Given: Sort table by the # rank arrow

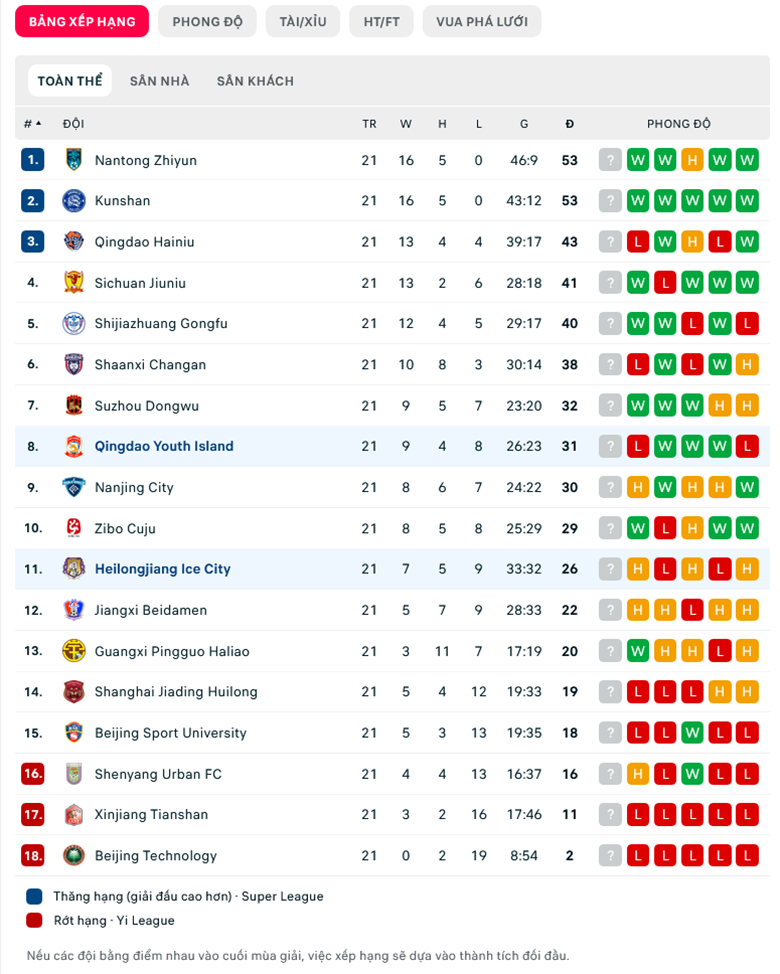Looking at the screenshot, I should click(33, 124).
